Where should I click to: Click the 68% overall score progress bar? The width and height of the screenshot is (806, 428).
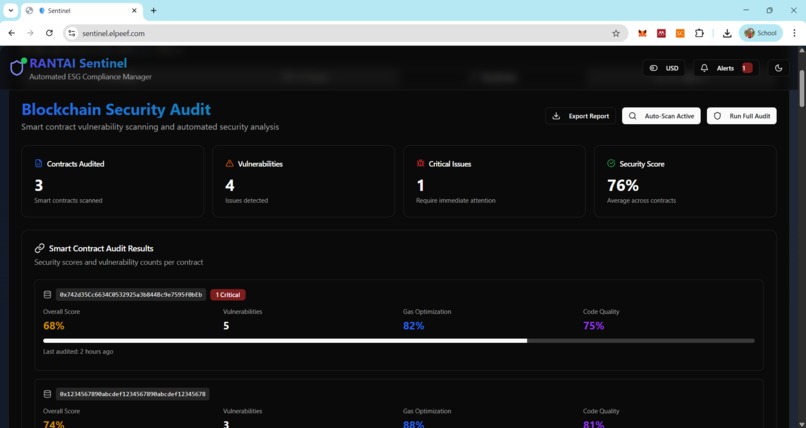click(x=399, y=341)
